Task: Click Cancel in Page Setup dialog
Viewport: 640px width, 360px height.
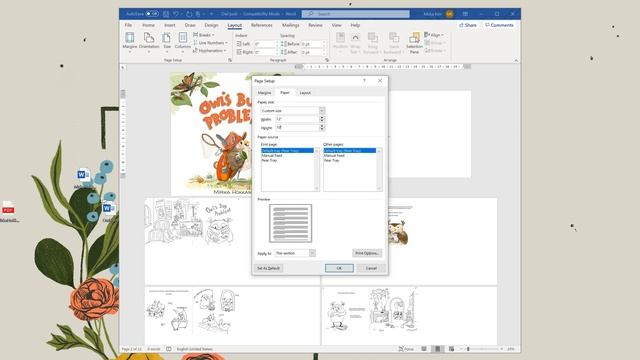Action: (x=371, y=268)
